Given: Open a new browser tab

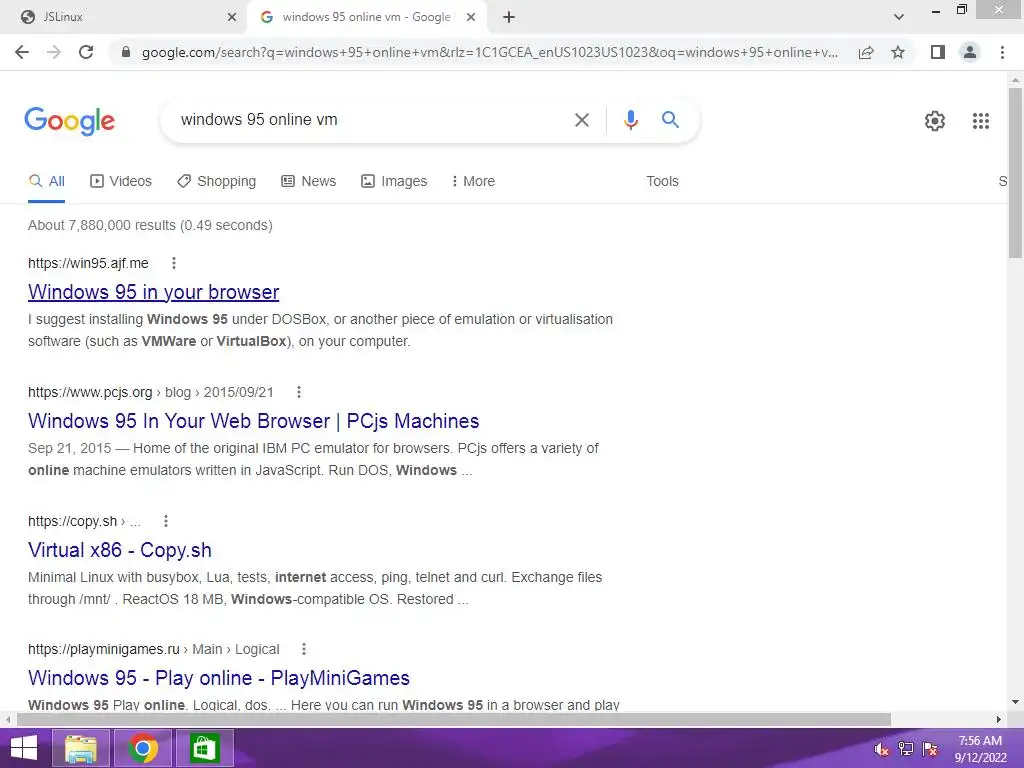Looking at the screenshot, I should tap(509, 17).
